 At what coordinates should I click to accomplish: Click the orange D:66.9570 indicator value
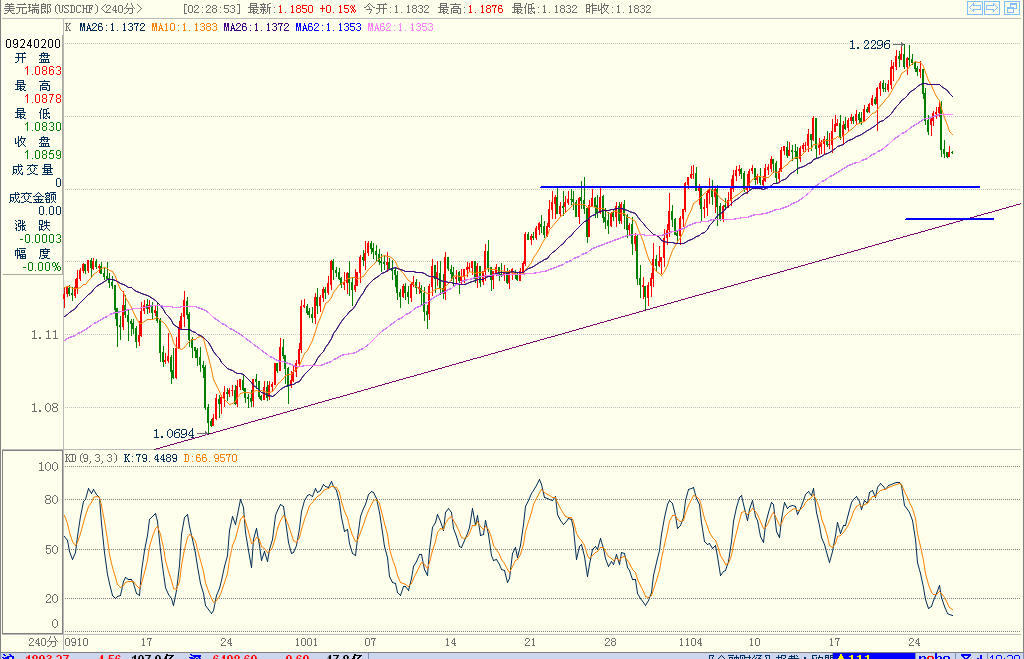(x=210, y=458)
